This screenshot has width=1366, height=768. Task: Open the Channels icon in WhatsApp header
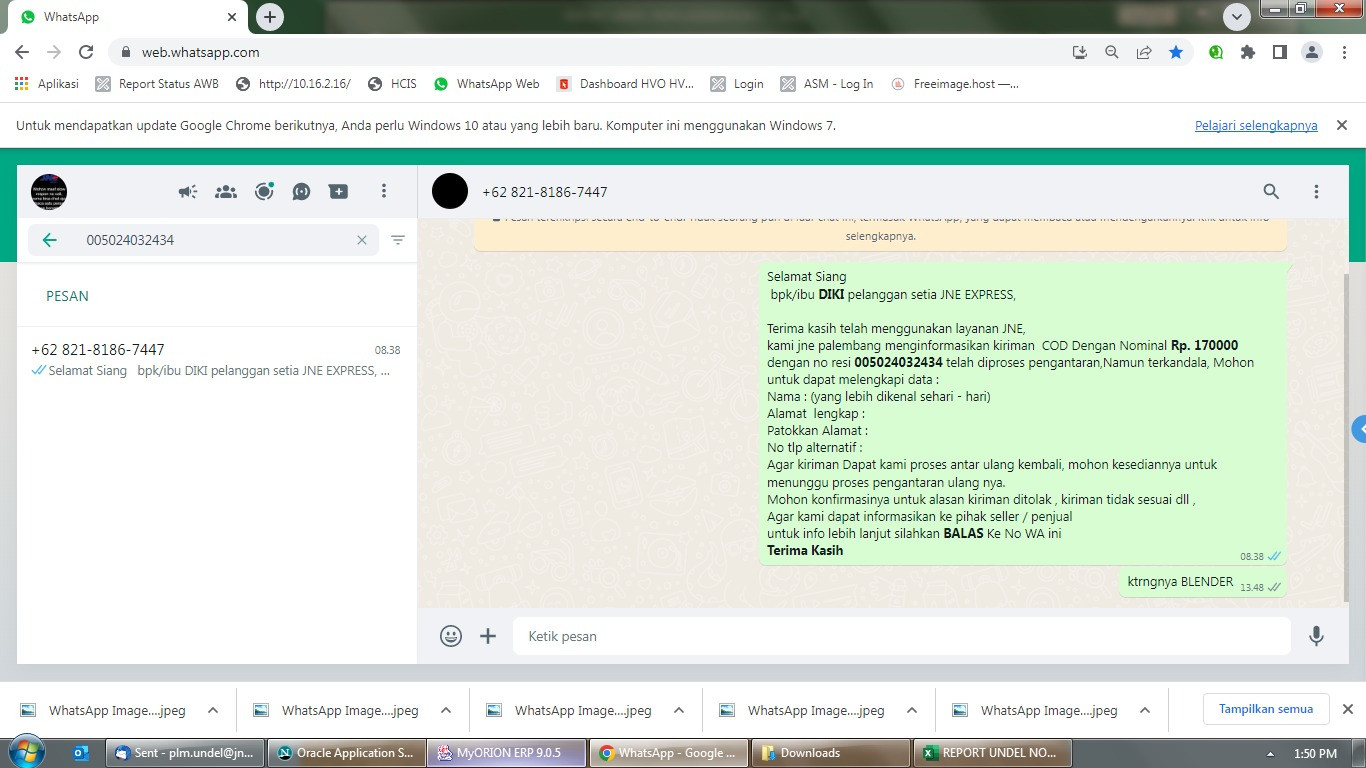click(x=301, y=191)
